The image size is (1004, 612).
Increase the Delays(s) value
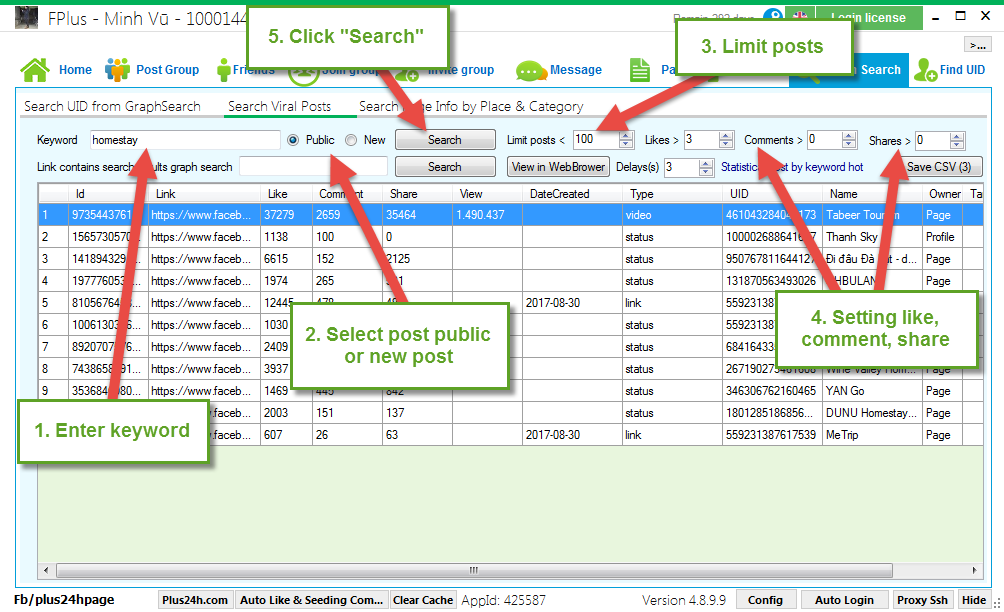[x=706, y=163]
